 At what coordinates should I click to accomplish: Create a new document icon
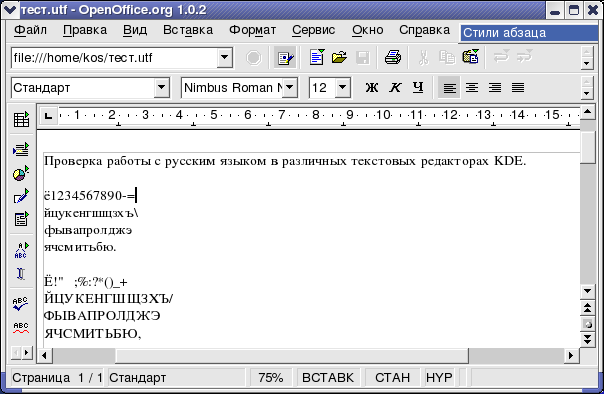coord(317,58)
